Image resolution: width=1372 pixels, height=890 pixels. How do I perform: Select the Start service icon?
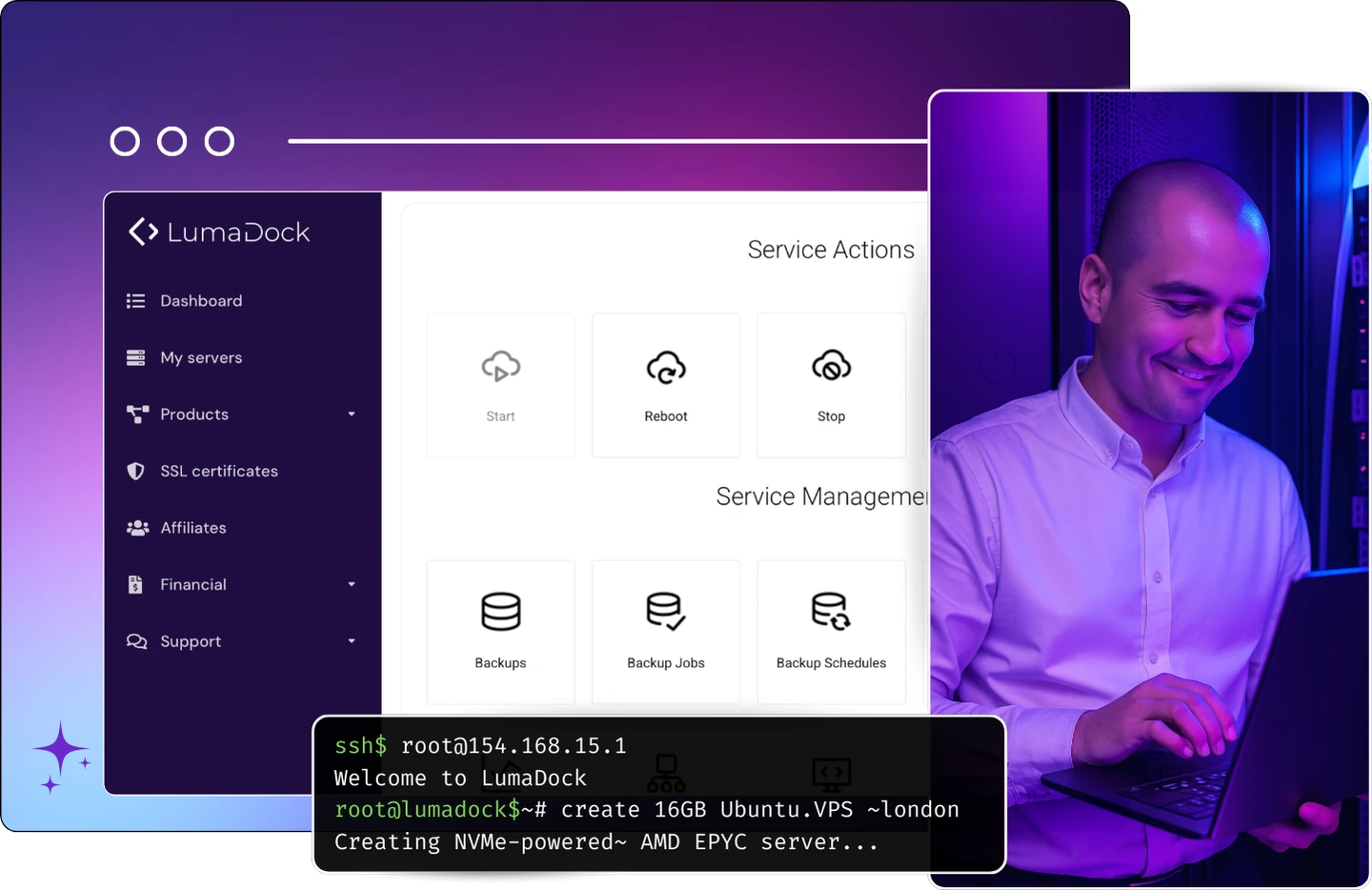[x=500, y=366]
